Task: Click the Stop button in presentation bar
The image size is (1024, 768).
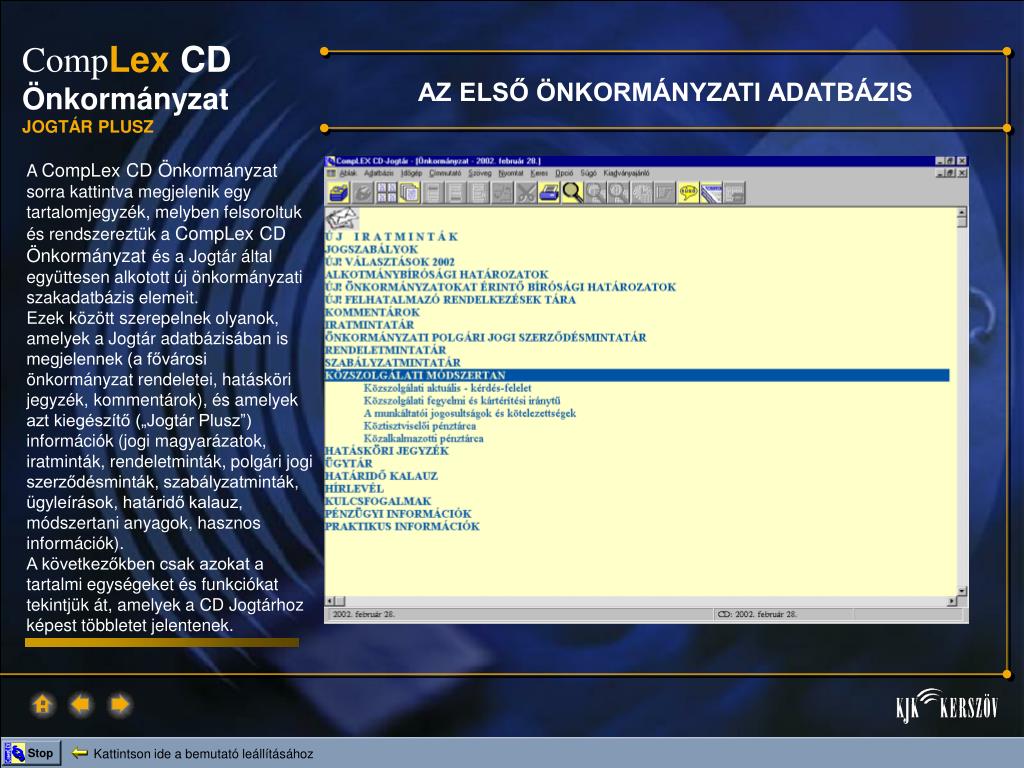Action: 31,753
